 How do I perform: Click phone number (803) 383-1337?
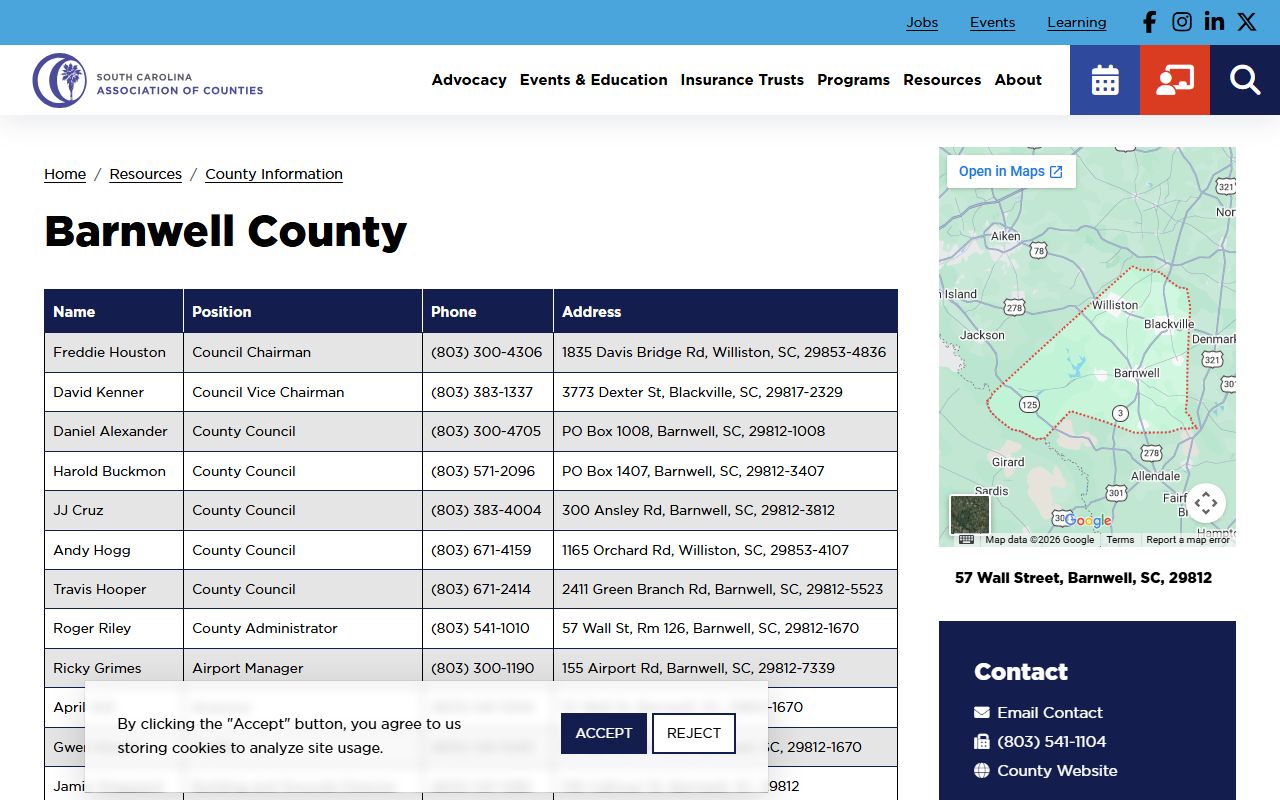(482, 392)
